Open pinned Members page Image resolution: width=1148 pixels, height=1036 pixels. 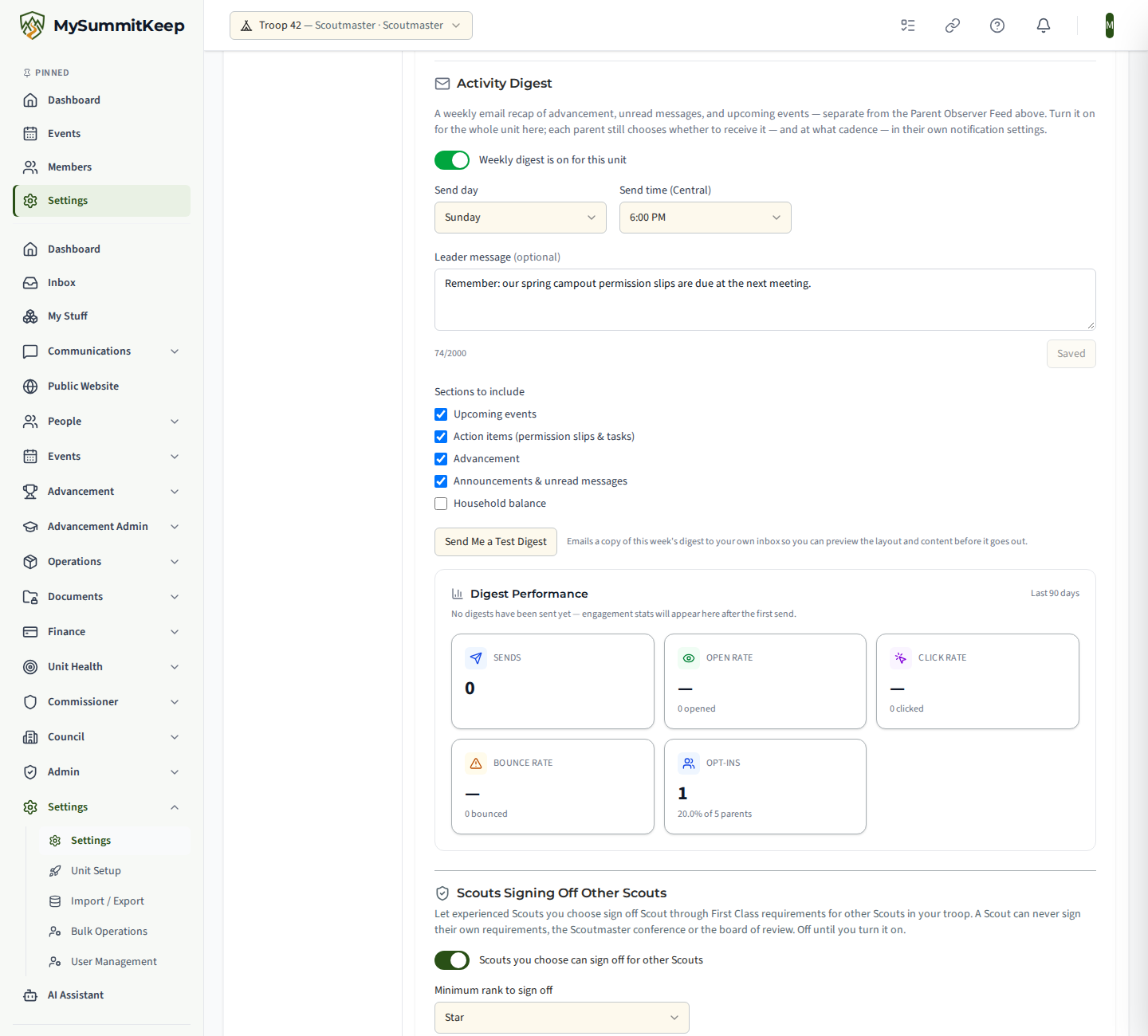(x=102, y=167)
